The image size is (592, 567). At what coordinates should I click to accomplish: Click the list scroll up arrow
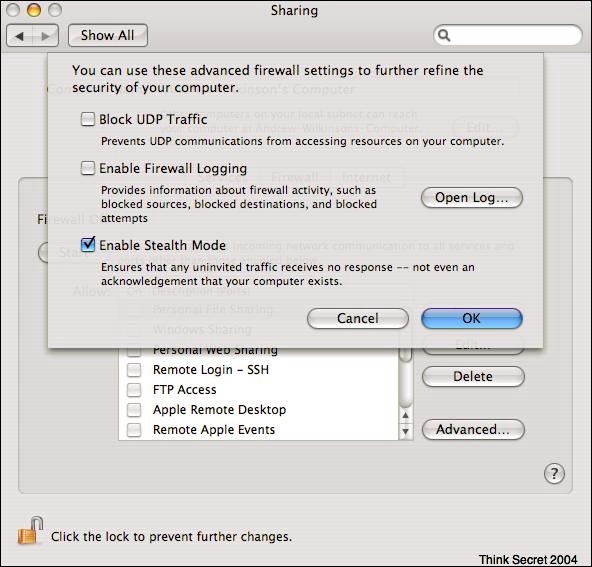pyautogui.click(x=405, y=416)
